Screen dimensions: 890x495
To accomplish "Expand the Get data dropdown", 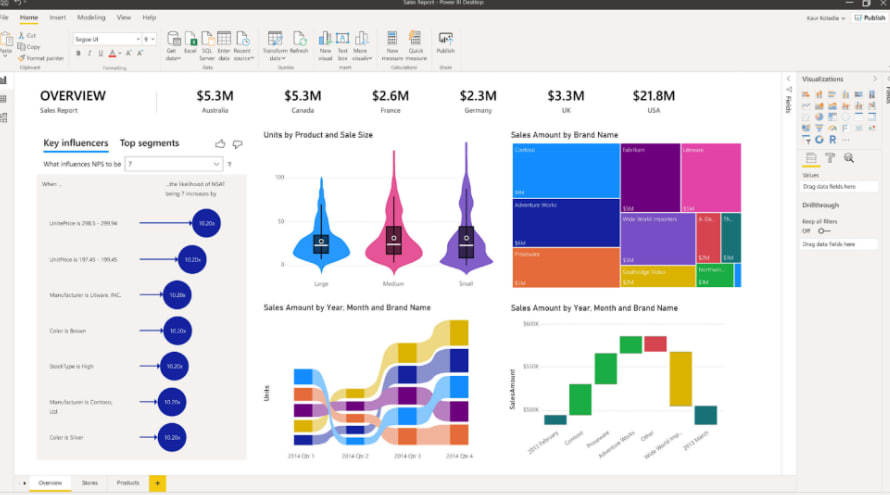I will [x=173, y=57].
